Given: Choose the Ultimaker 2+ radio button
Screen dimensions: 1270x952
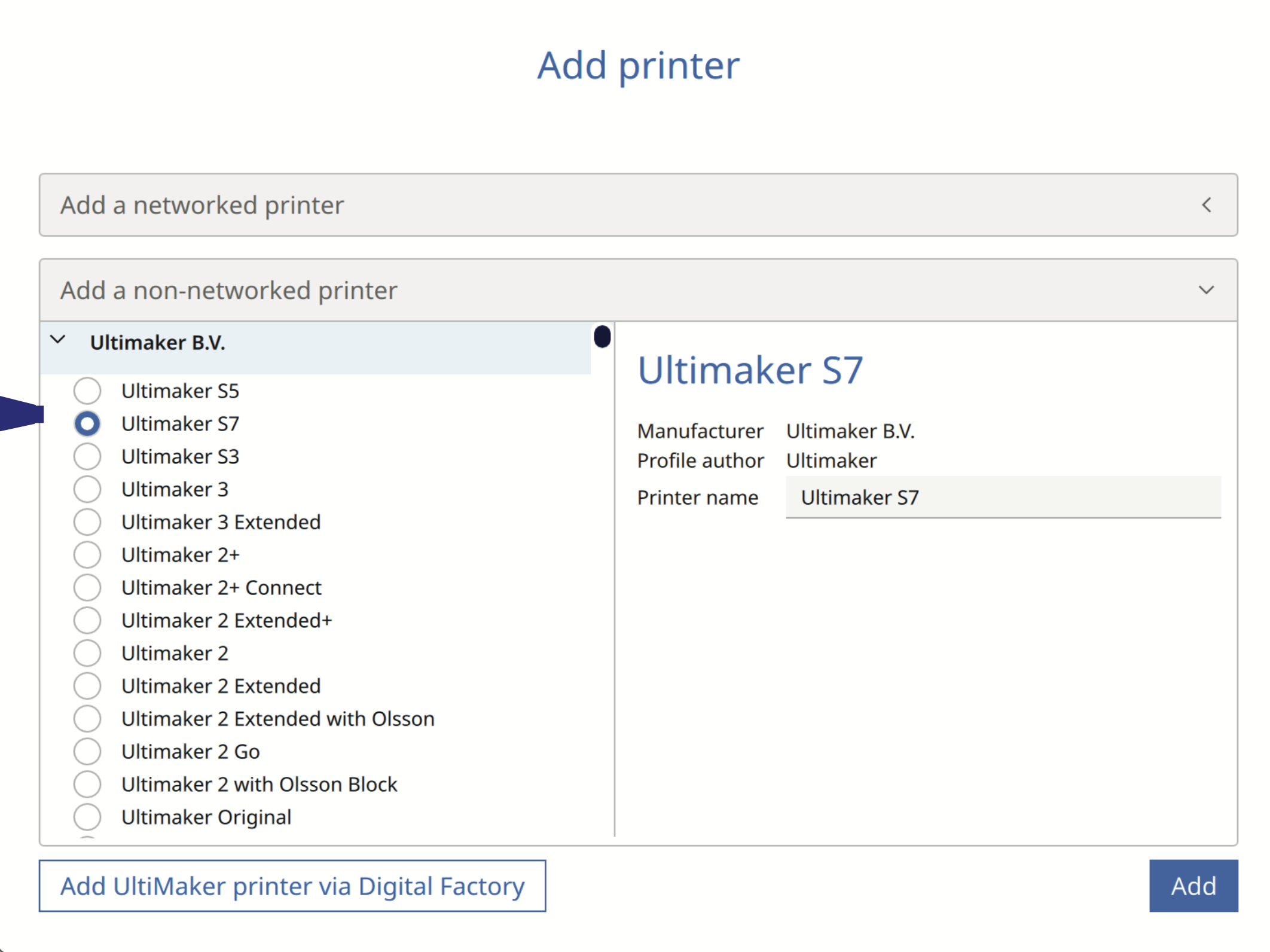Looking at the screenshot, I should (87, 555).
